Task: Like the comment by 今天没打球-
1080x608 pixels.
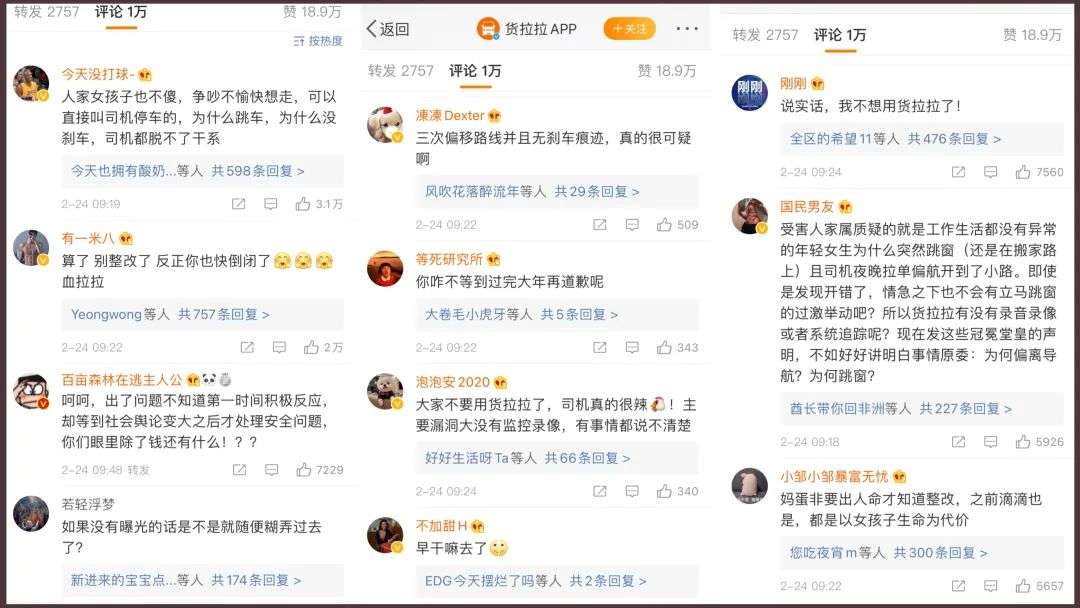Action: (302, 204)
